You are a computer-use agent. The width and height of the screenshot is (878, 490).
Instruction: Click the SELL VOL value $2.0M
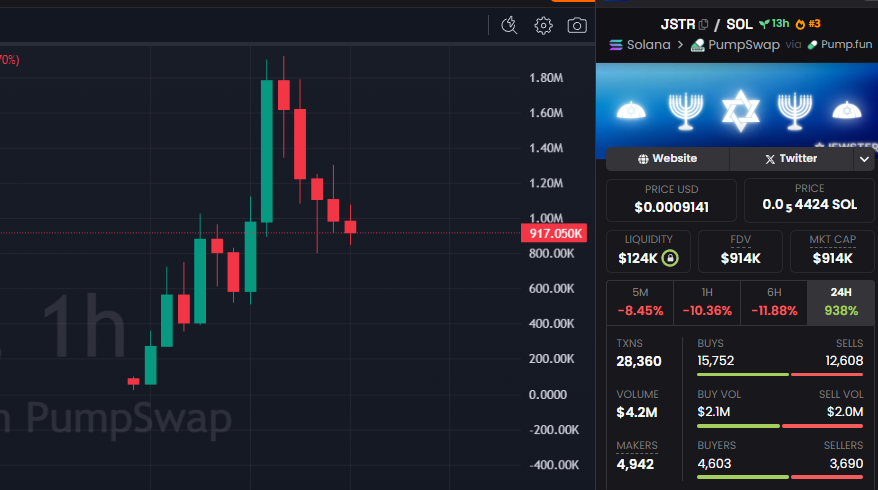[x=845, y=412]
